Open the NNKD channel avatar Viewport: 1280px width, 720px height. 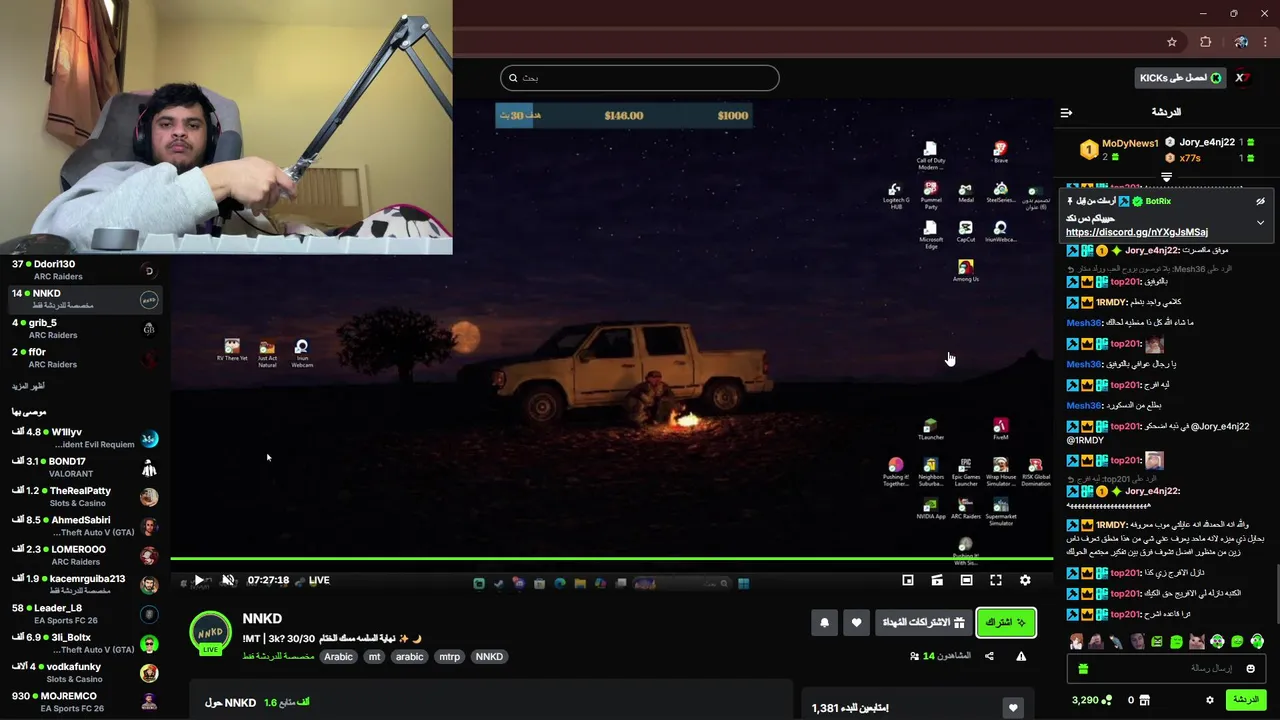tap(210, 633)
